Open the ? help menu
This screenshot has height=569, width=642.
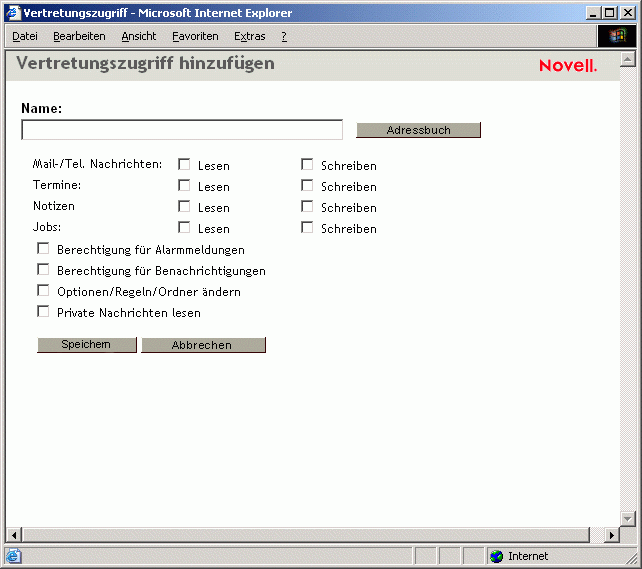[284, 36]
